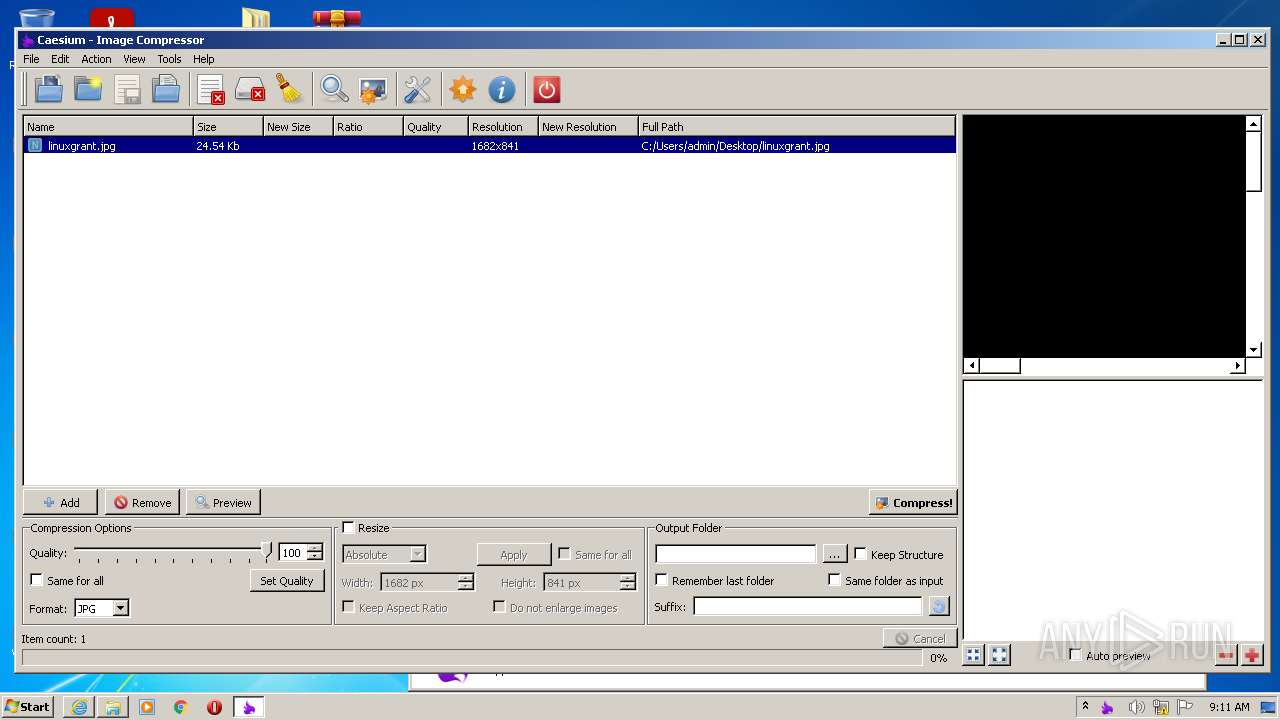
Task: Sort by the Name column header
Action: click(108, 127)
